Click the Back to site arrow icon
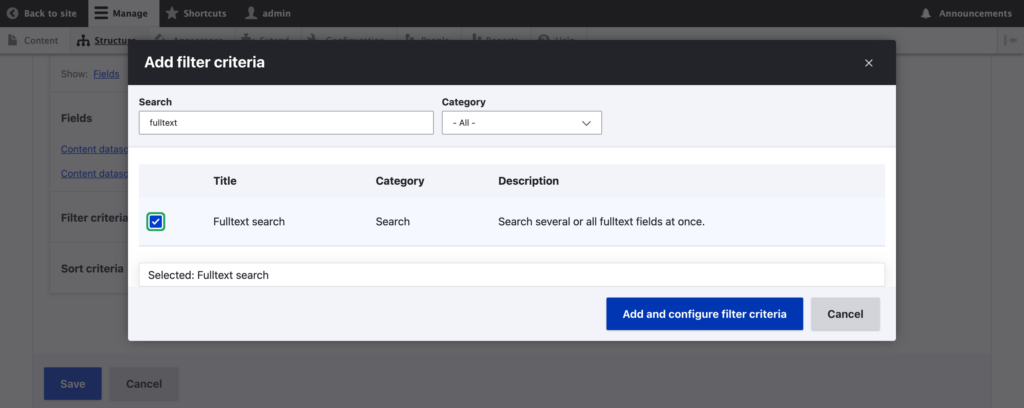 (12, 13)
